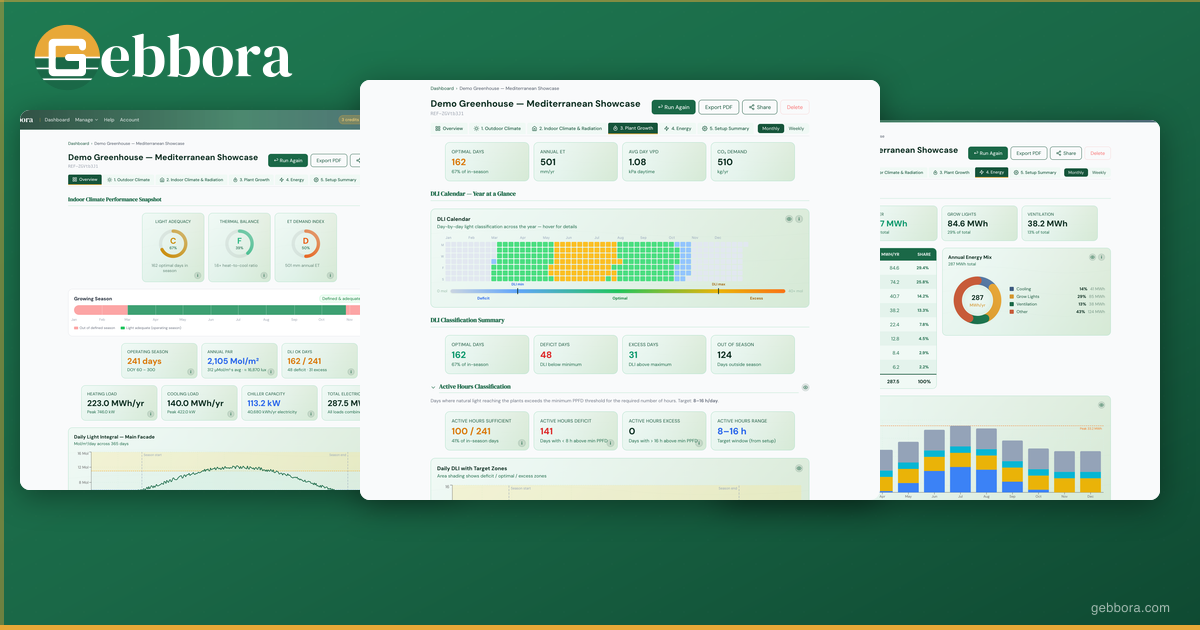This screenshot has width=1200, height=630.
Task: Click Run Again in the right Energy window
Action: coord(987,153)
